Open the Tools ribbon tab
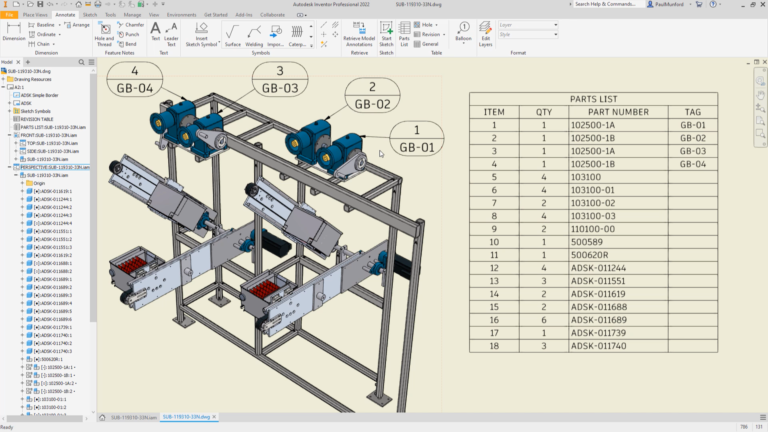 111,15
